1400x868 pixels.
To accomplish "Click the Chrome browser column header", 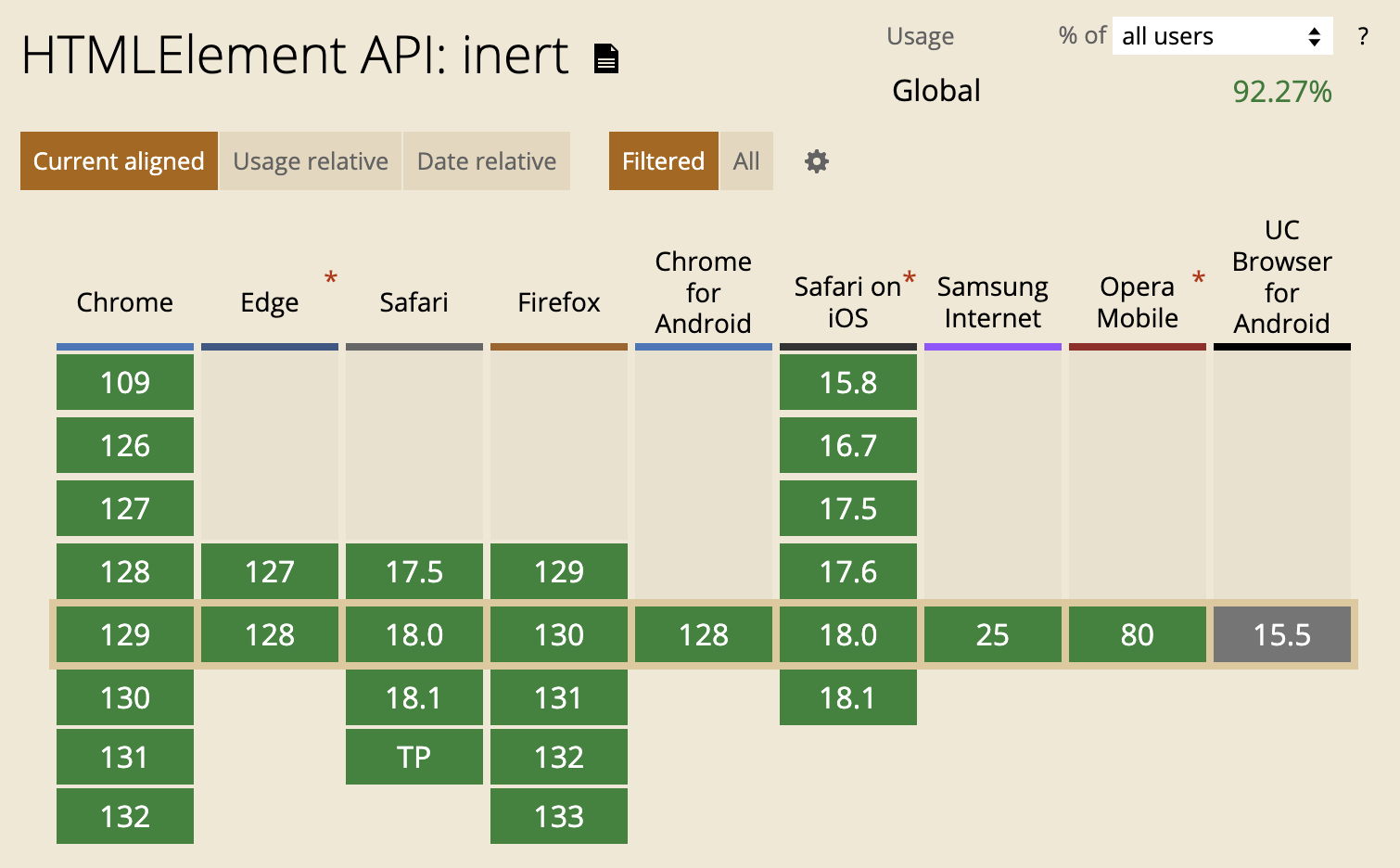I will pyautogui.click(x=125, y=302).
